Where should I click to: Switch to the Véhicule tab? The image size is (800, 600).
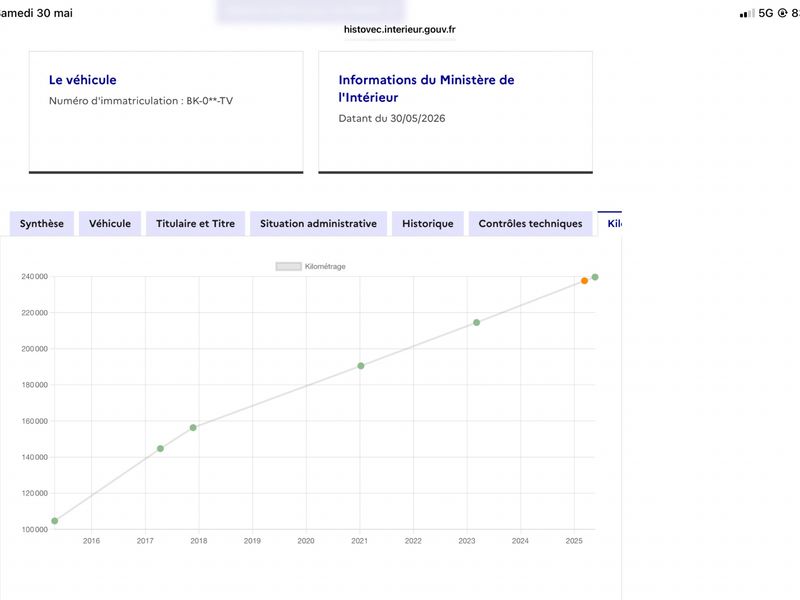coord(110,223)
